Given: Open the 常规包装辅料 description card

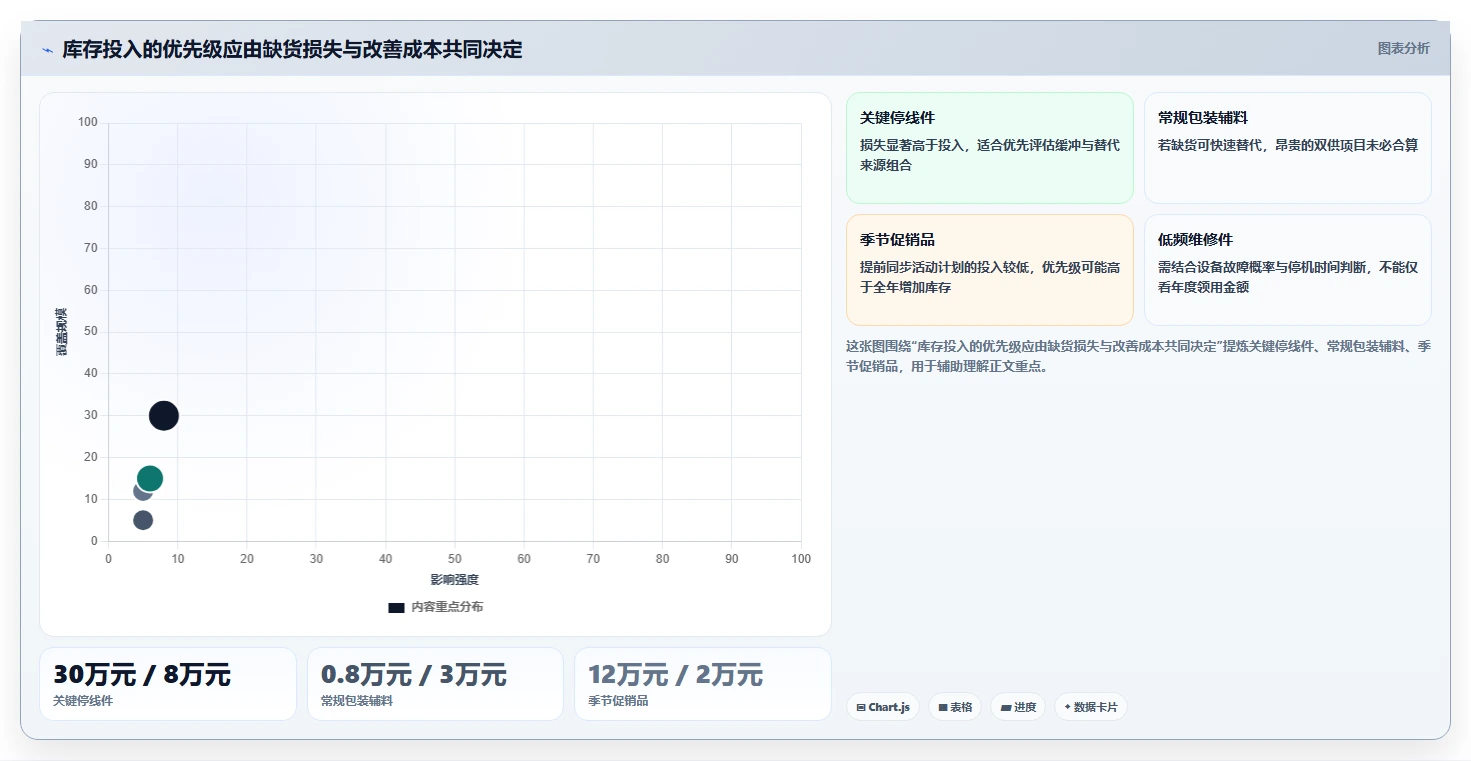Looking at the screenshot, I should point(1288,148).
